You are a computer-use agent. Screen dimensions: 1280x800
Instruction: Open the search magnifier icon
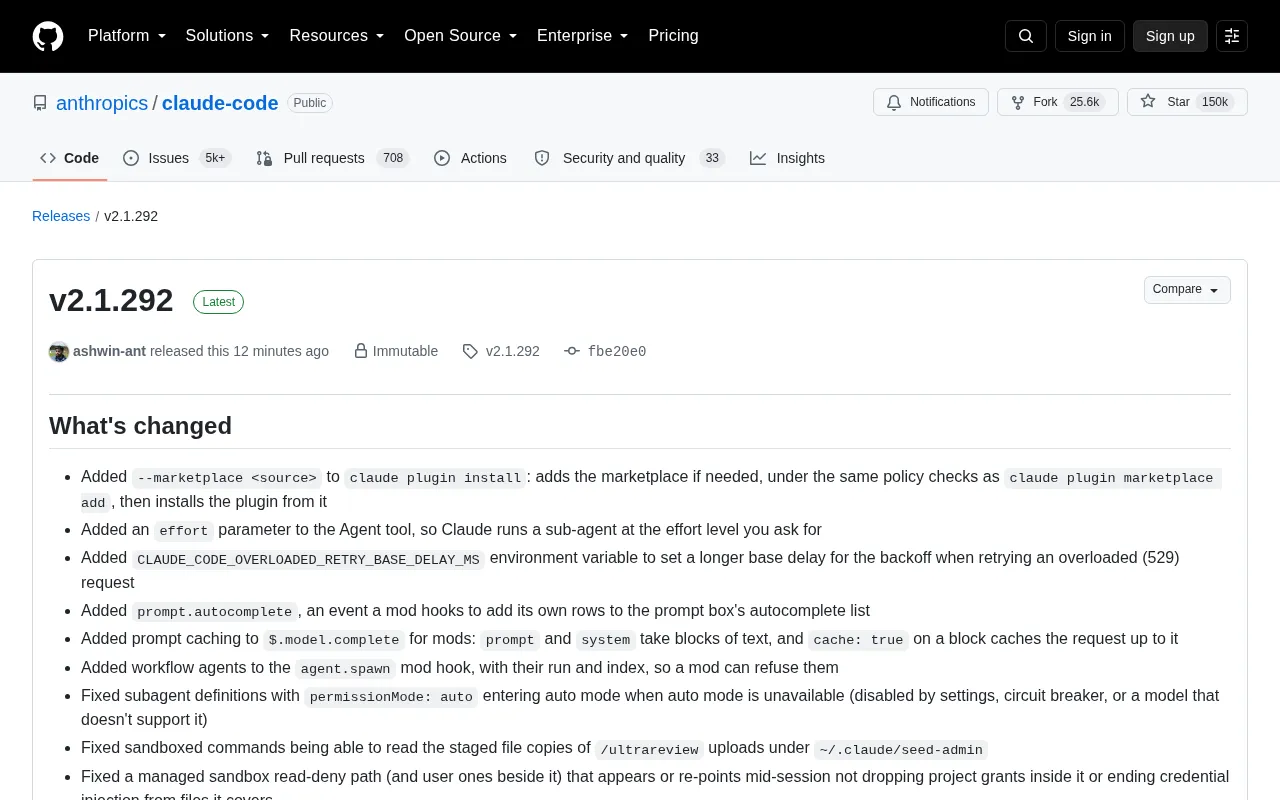click(1026, 36)
